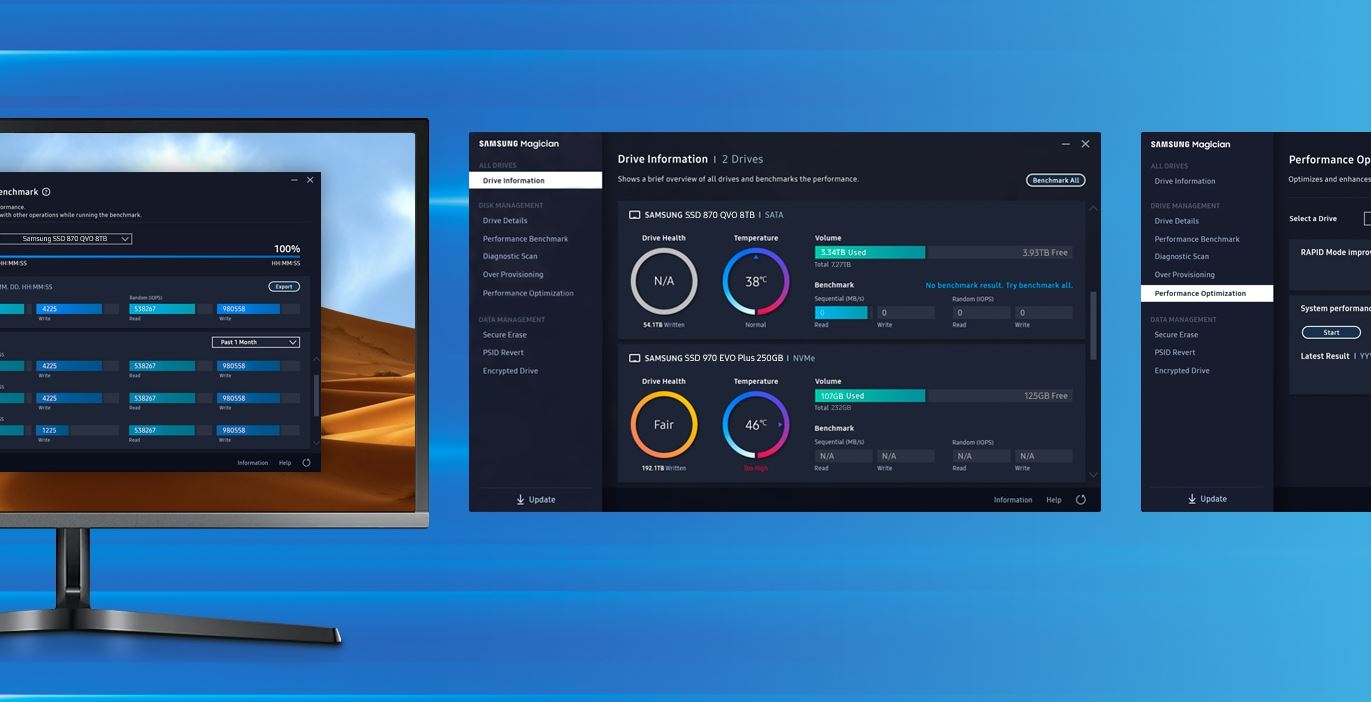Click the N/A drive health gauge
The height and width of the screenshot is (702, 1371).
coord(664,281)
